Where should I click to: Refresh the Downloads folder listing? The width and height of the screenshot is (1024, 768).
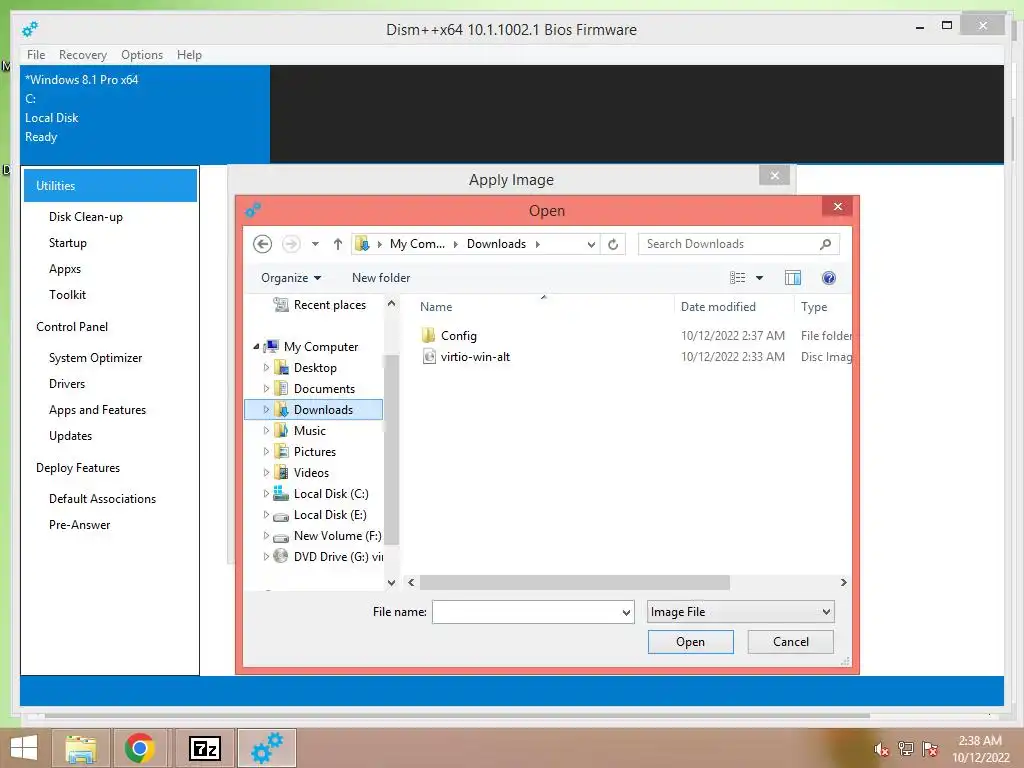613,244
